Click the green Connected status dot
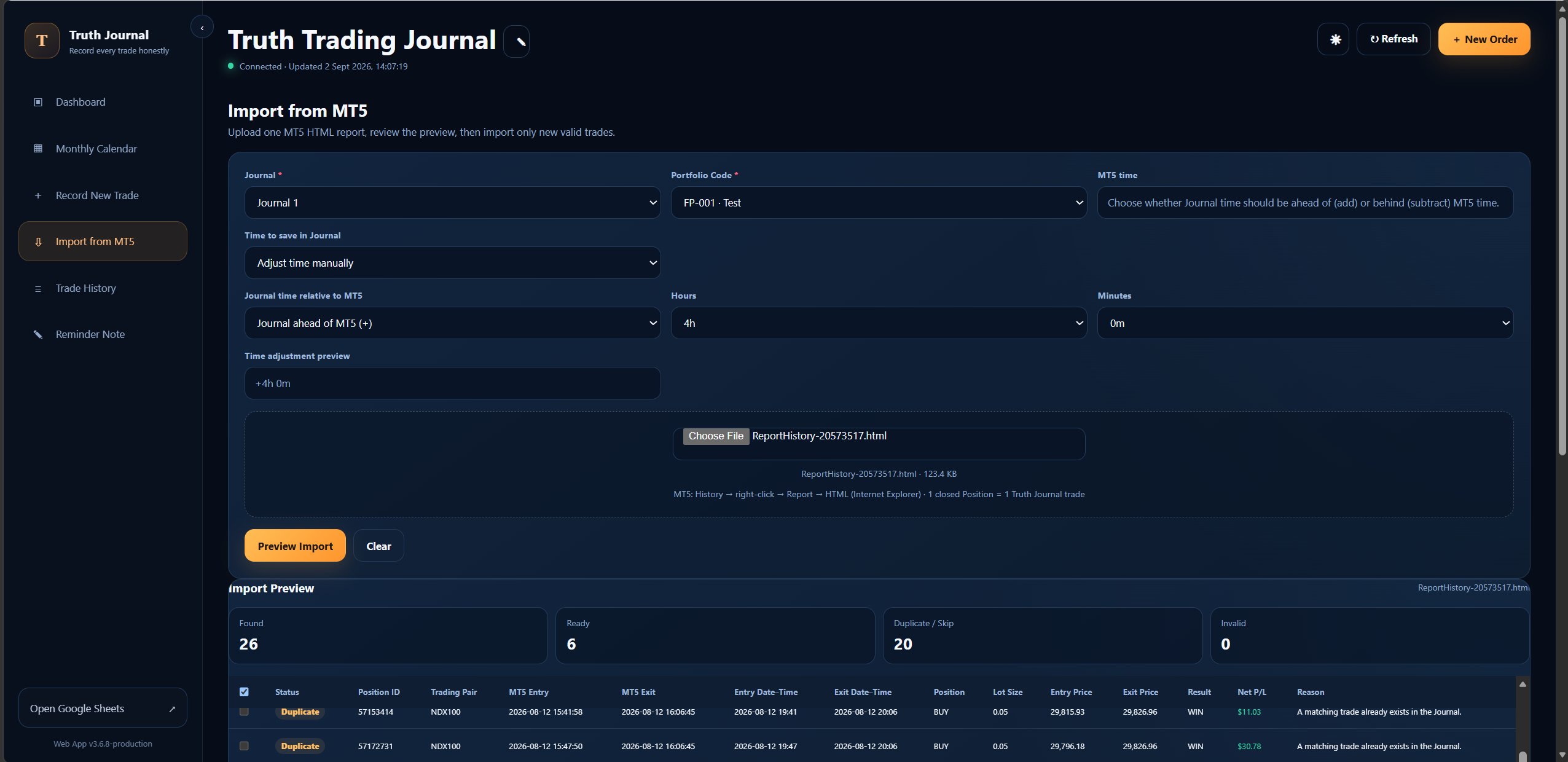 click(x=231, y=66)
